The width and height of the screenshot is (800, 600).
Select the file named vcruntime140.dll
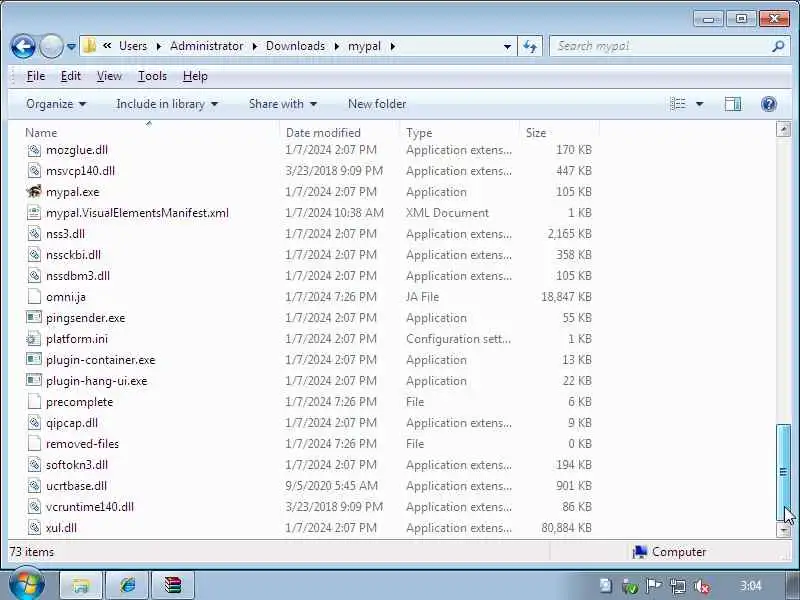point(90,507)
